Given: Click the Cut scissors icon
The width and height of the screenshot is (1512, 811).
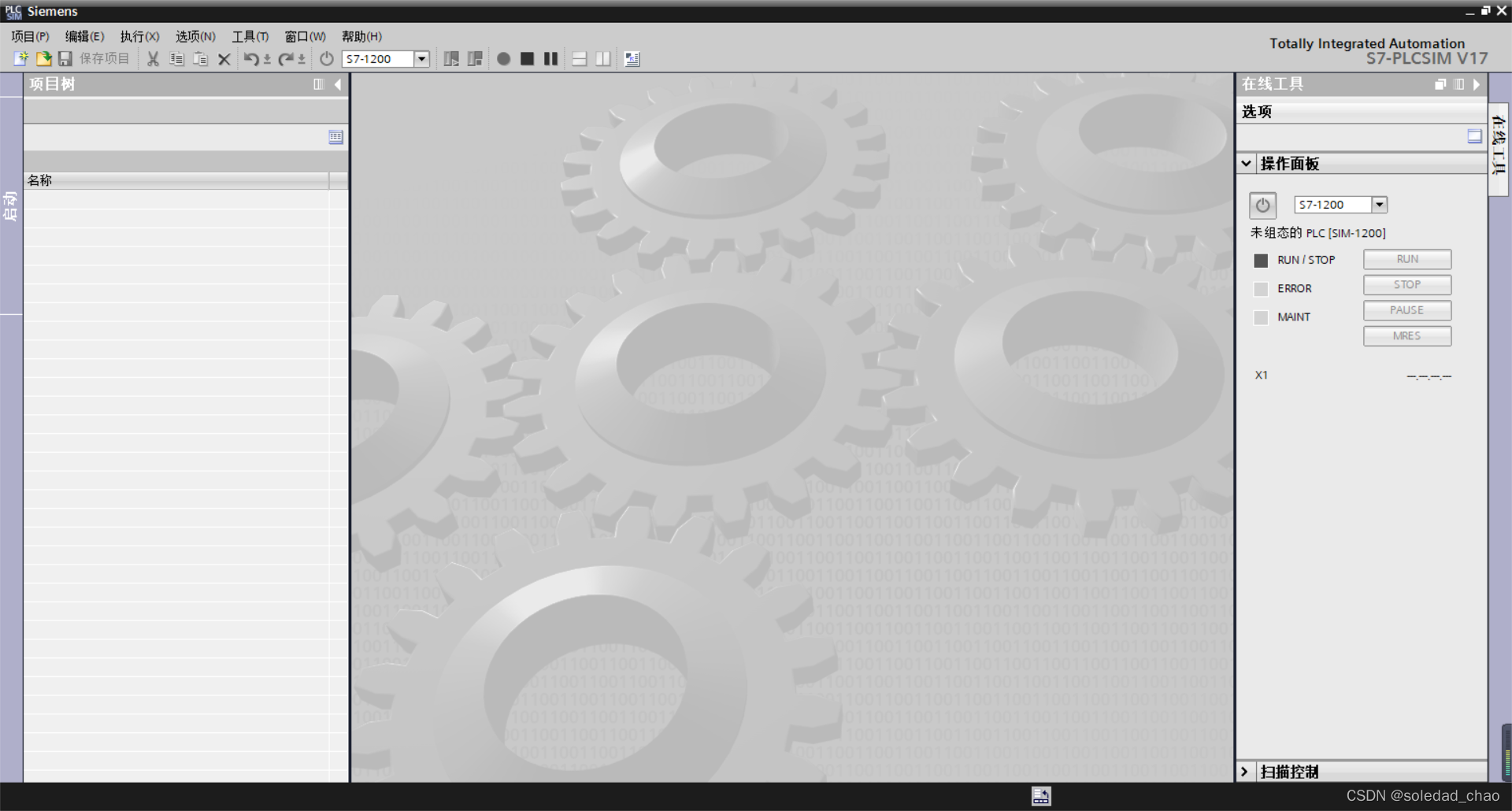Looking at the screenshot, I should tap(153, 59).
